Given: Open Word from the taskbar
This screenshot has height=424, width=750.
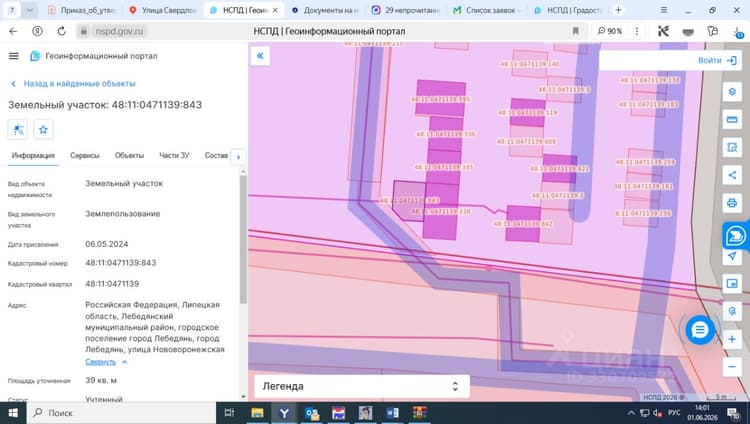Looking at the screenshot, I should point(393,413).
